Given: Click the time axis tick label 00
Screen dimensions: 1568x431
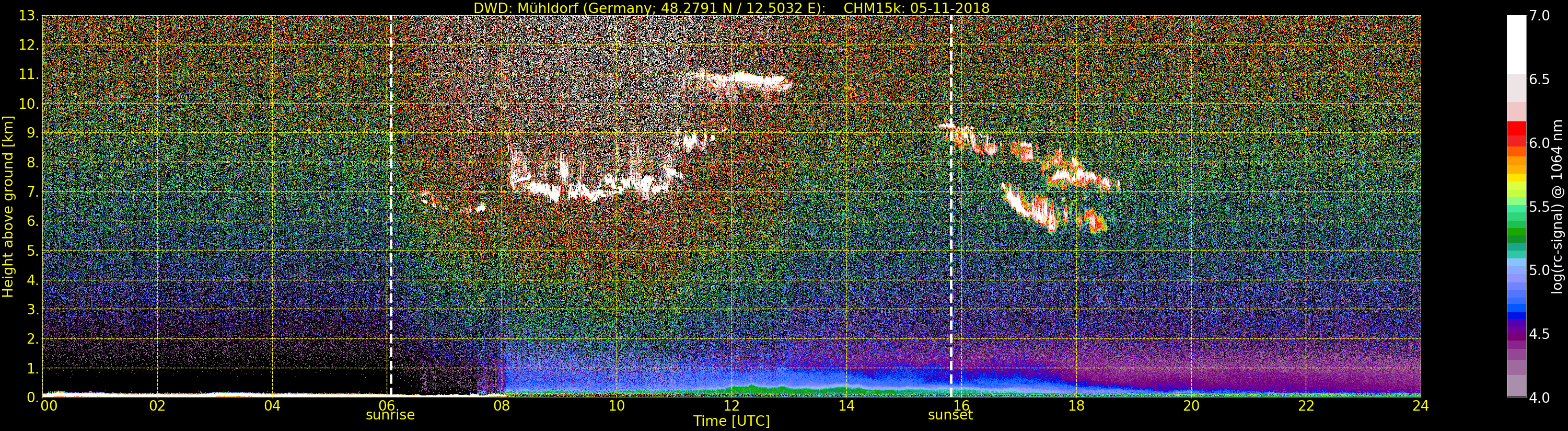Looking at the screenshot, I should tap(49, 405).
